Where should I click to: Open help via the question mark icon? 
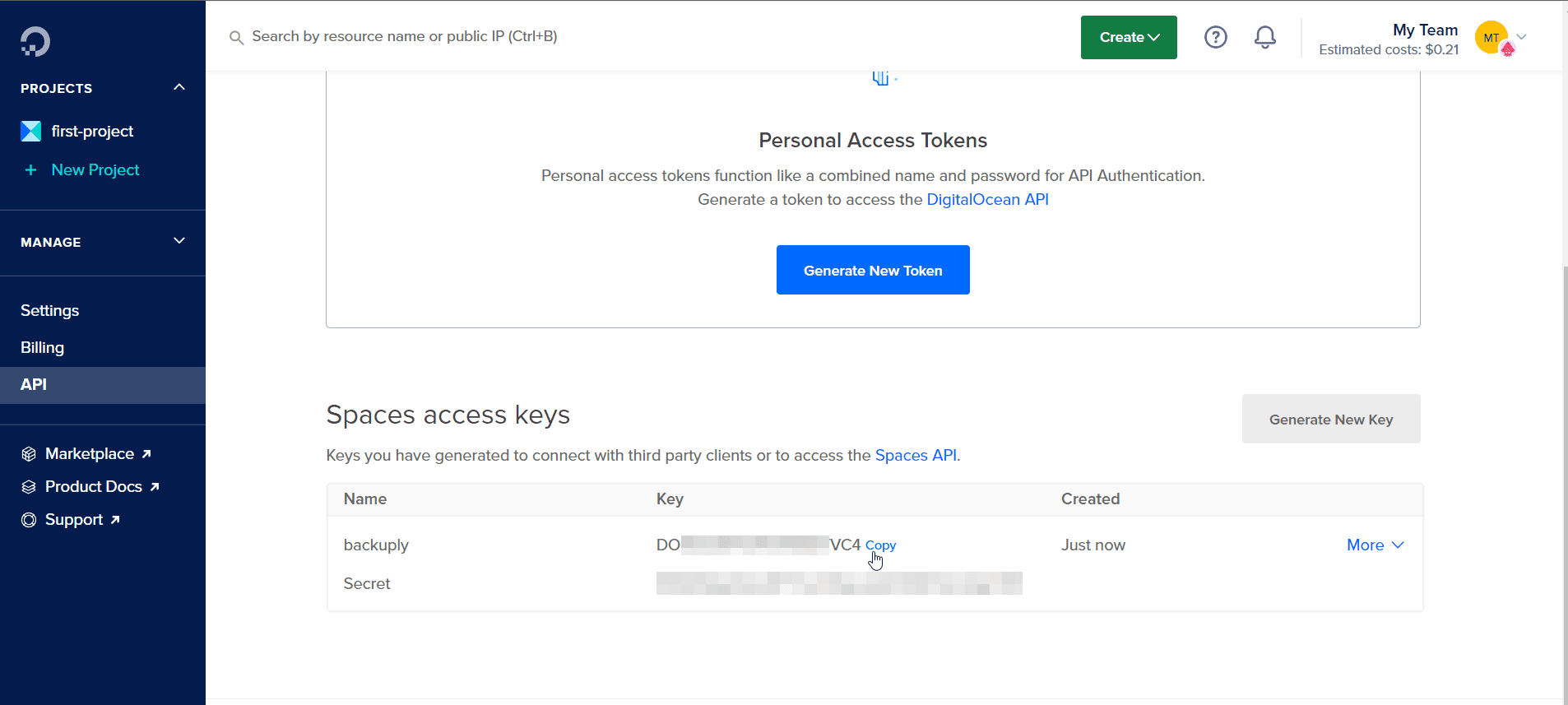1215,37
